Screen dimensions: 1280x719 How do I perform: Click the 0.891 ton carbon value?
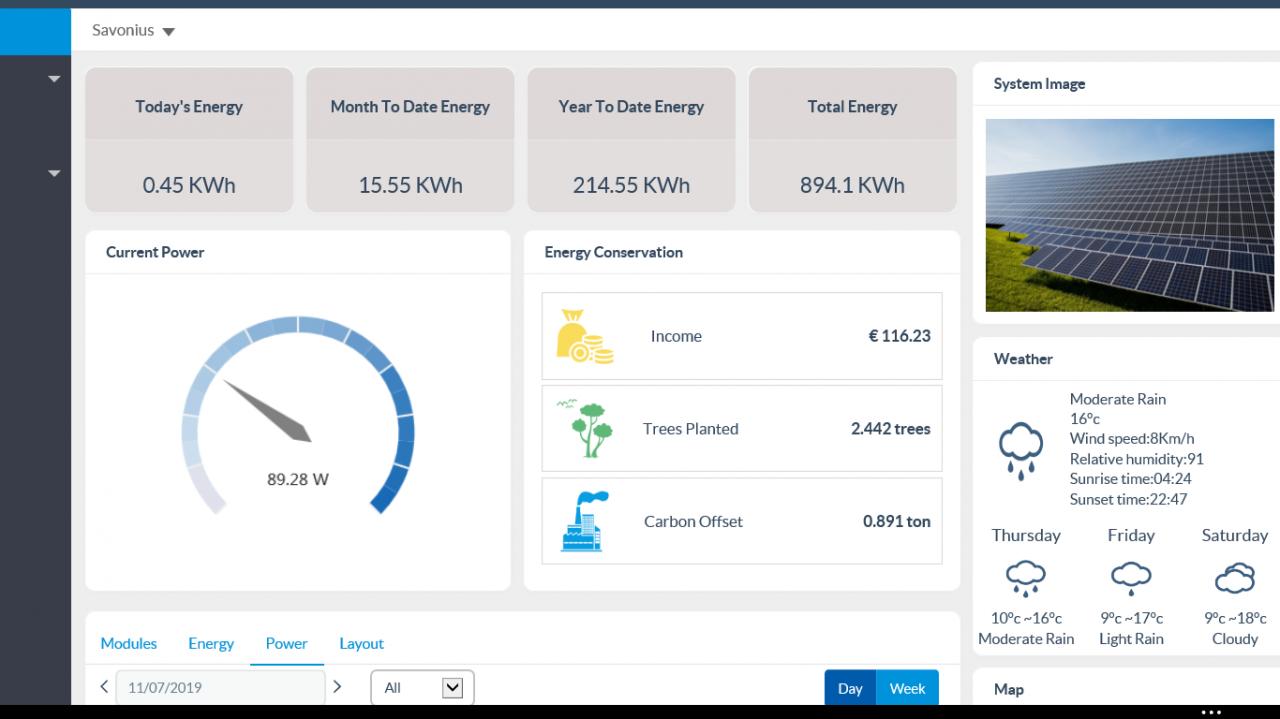click(896, 521)
